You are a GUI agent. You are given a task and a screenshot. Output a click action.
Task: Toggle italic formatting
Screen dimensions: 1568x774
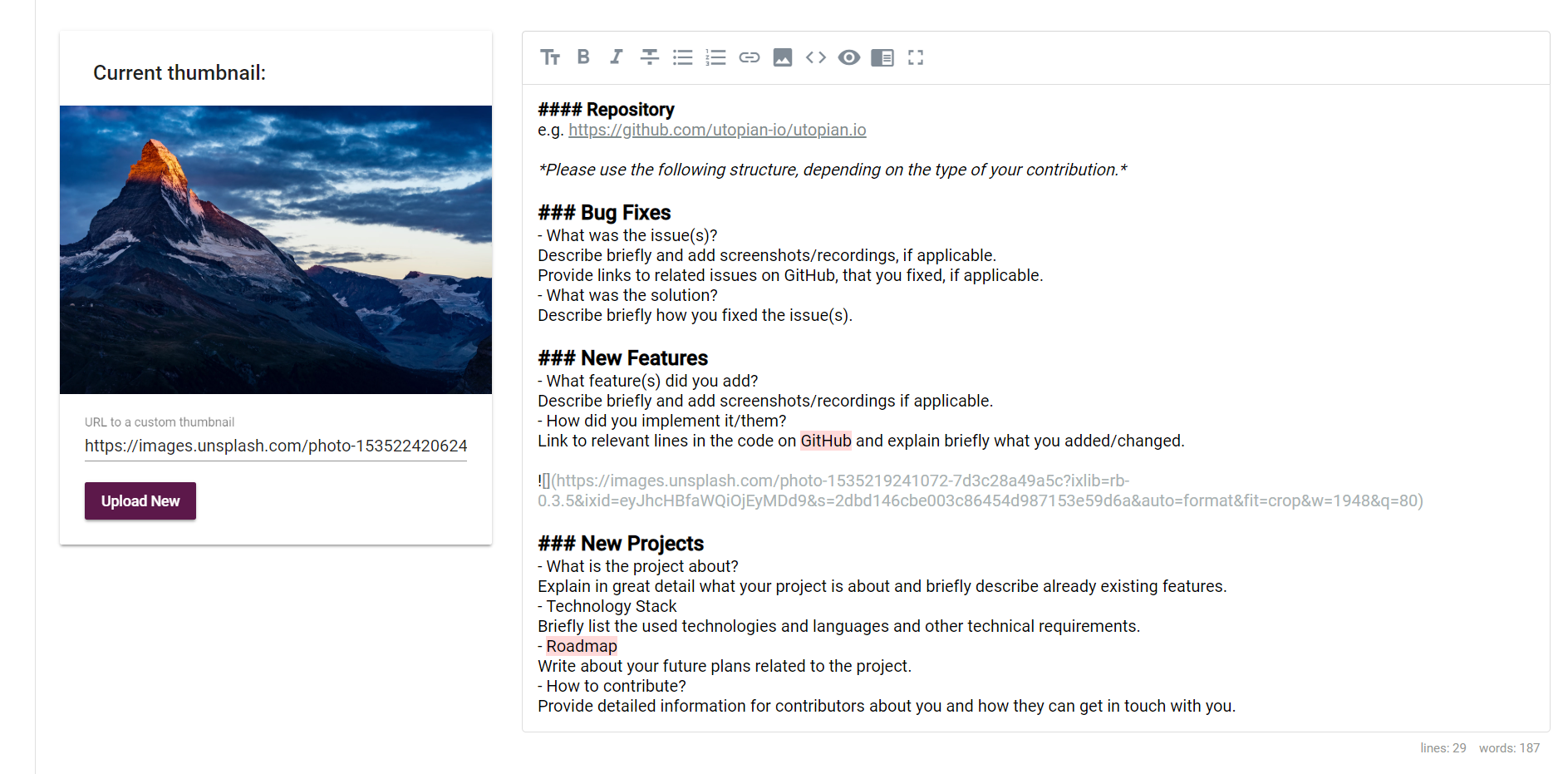[617, 57]
